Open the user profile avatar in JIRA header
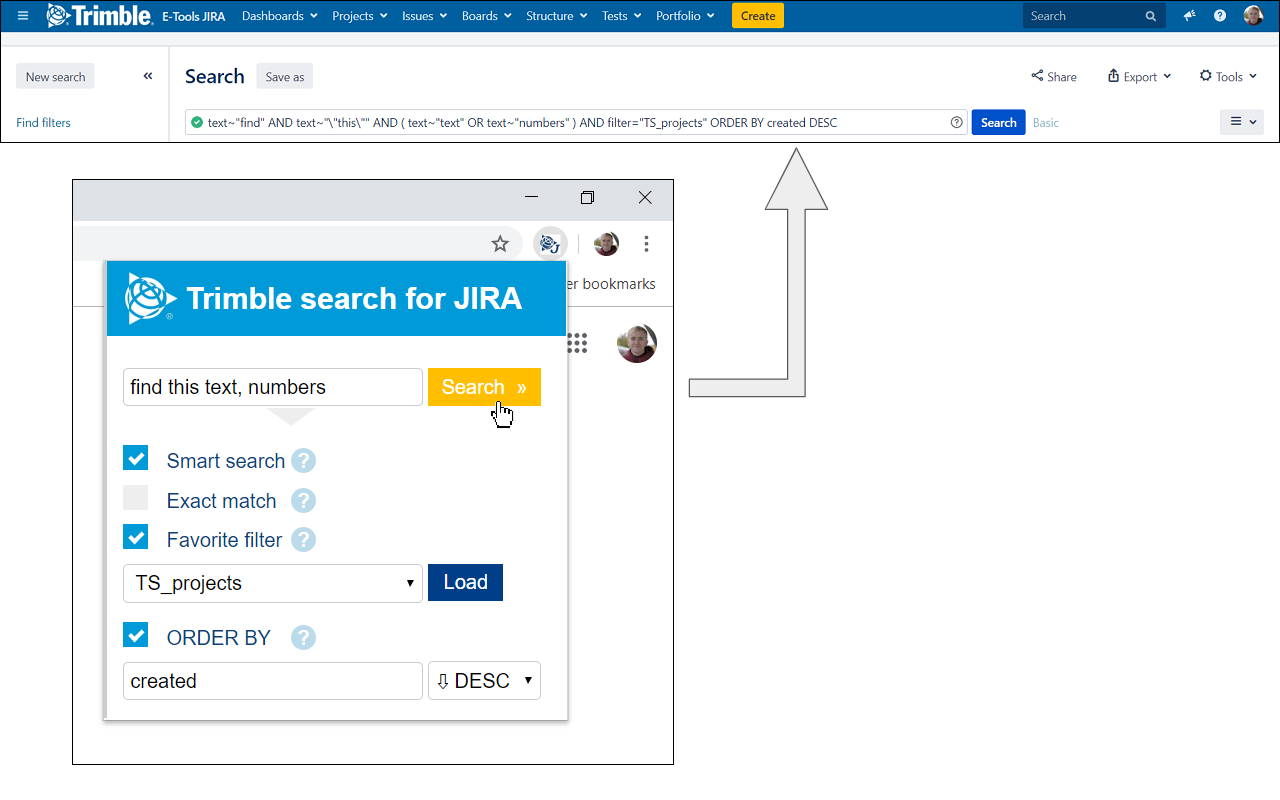 [1253, 16]
